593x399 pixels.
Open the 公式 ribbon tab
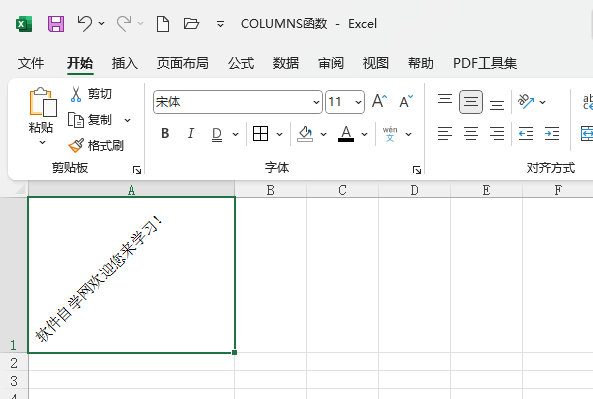241,63
